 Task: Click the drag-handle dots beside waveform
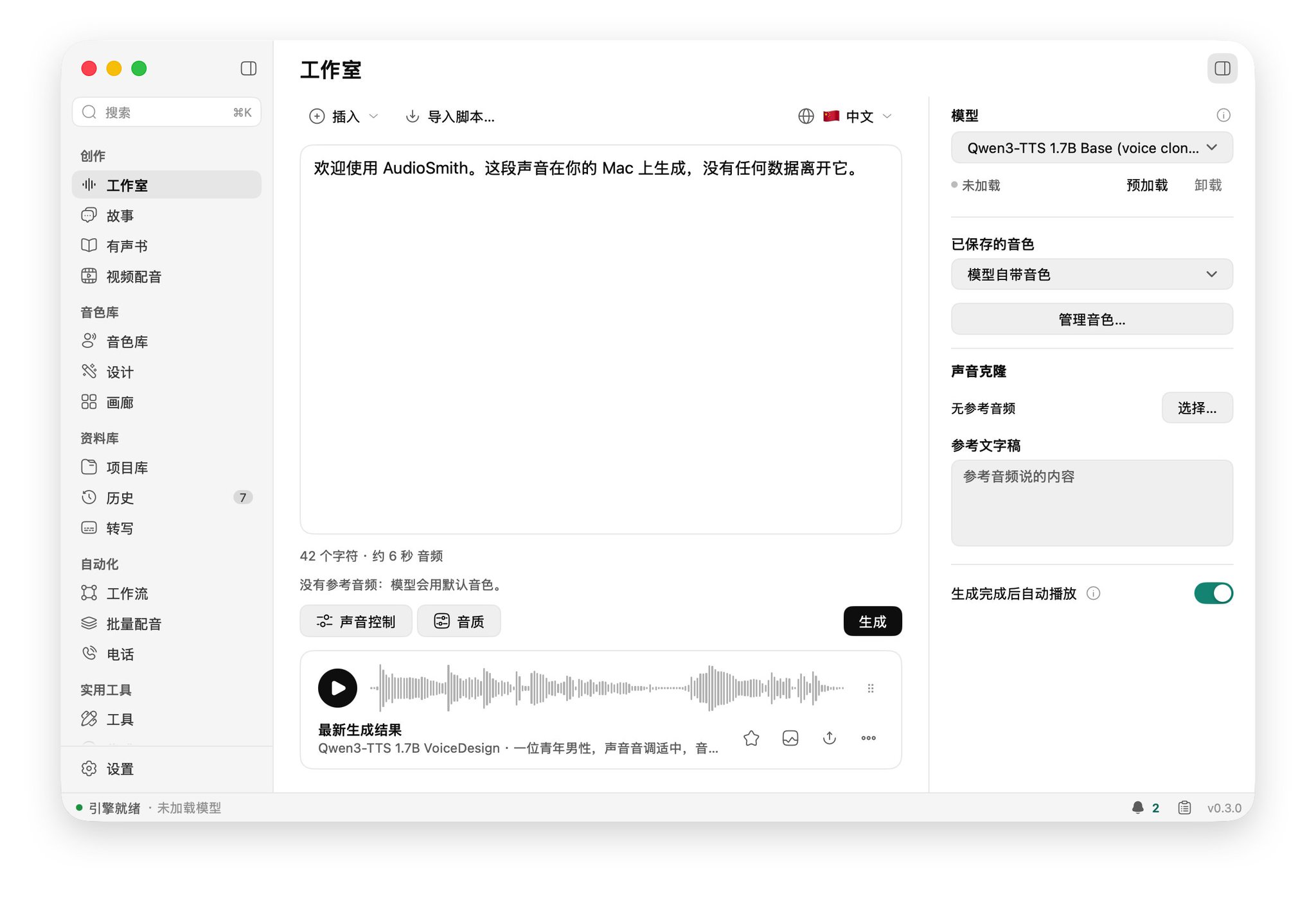871,688
